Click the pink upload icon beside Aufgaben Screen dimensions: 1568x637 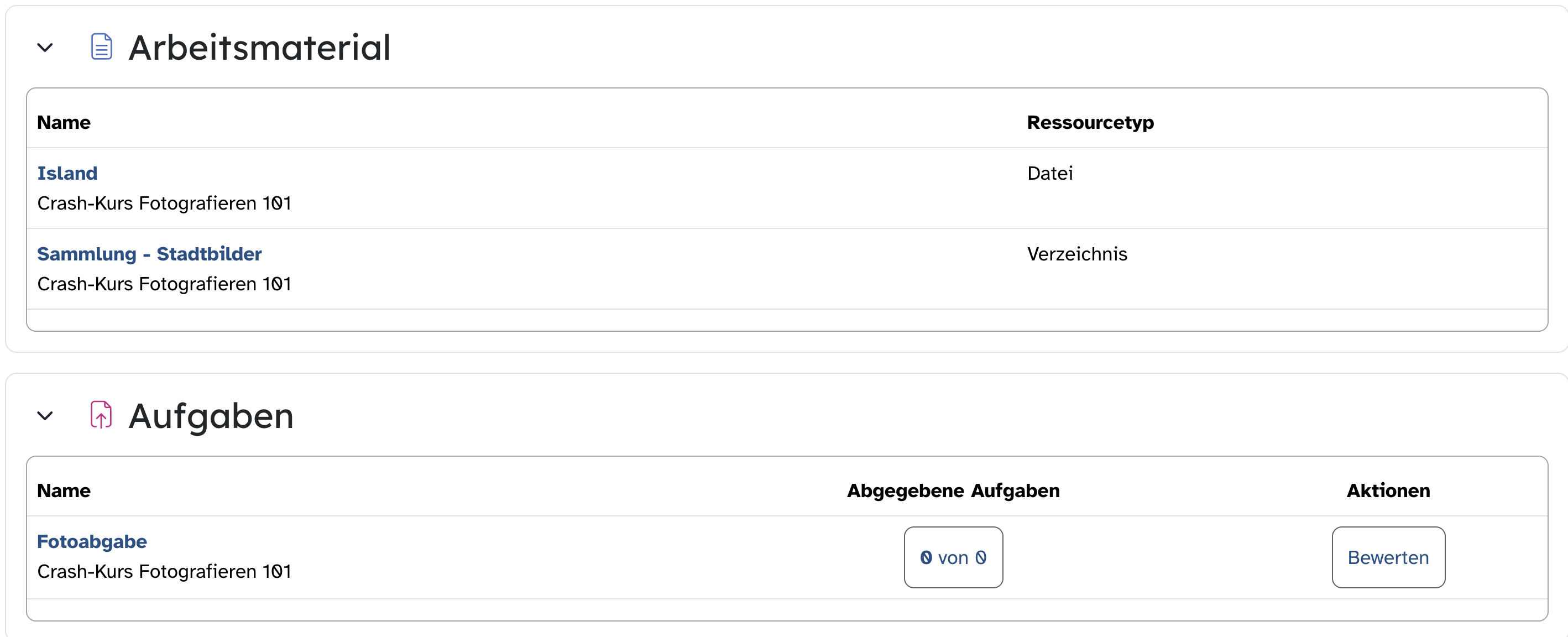(101, 415)
